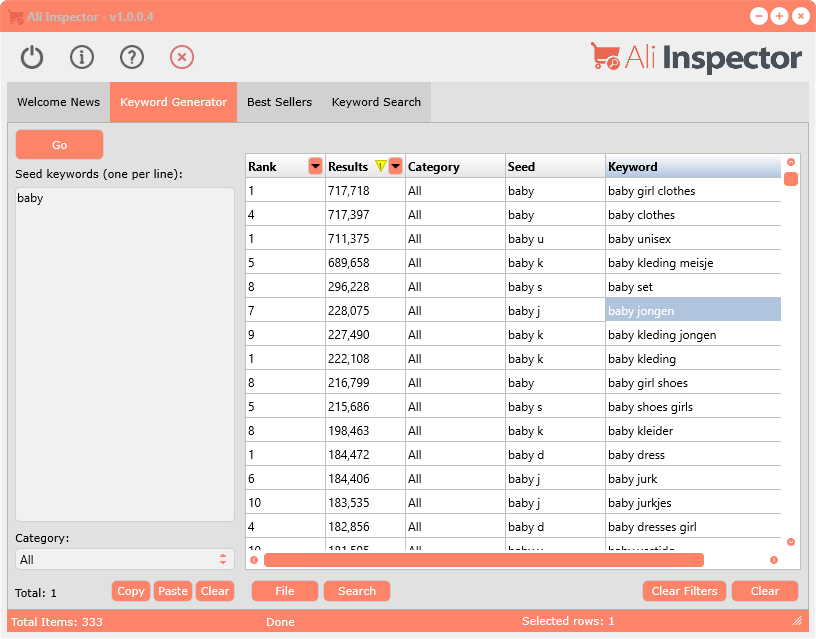The image size is (816, 639).
Task: Click the red X cancel icon
Action: click(182, 57)
